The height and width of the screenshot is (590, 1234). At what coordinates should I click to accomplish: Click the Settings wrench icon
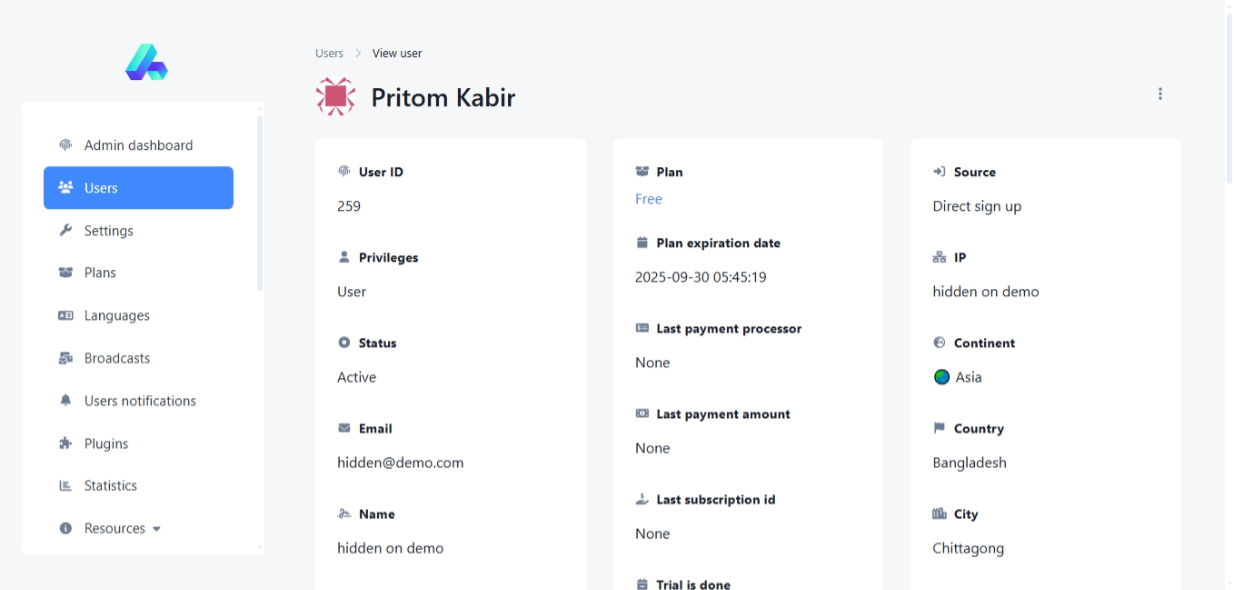pos(66,230)
